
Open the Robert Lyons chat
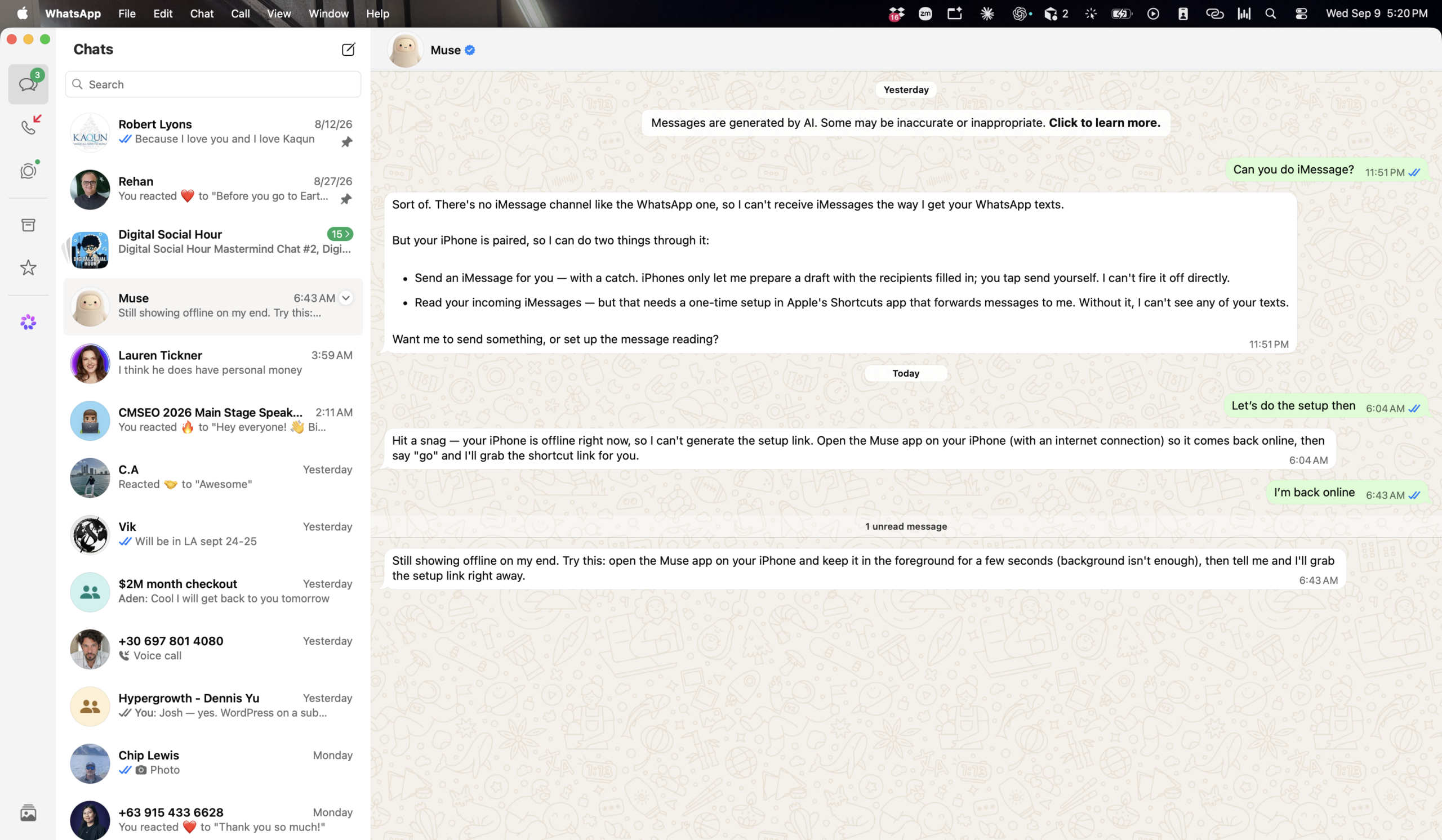tap(213, 132)
